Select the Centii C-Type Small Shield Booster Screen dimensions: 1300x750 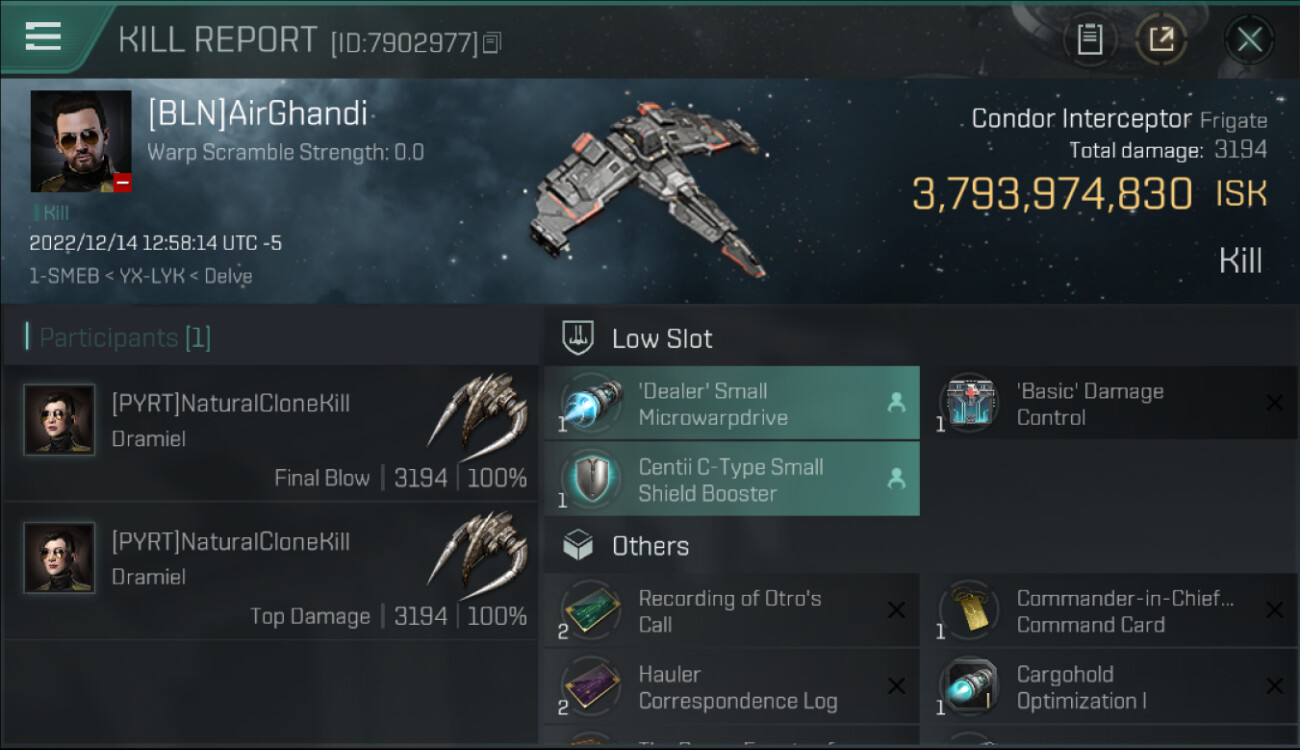tap(730, 480)
